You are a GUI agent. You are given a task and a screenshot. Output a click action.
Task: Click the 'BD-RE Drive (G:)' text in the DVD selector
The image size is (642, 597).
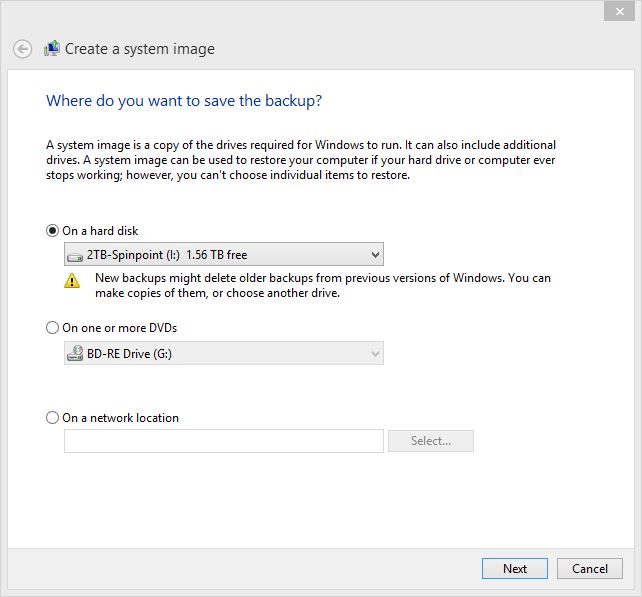(129, 353)
